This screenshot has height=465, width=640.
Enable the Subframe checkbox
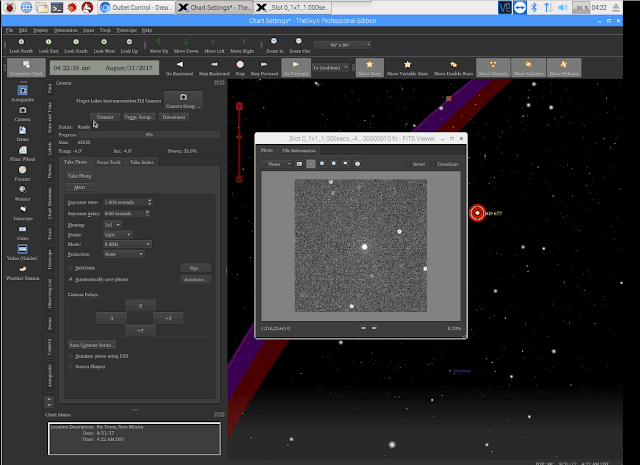[x=71, y=268]
